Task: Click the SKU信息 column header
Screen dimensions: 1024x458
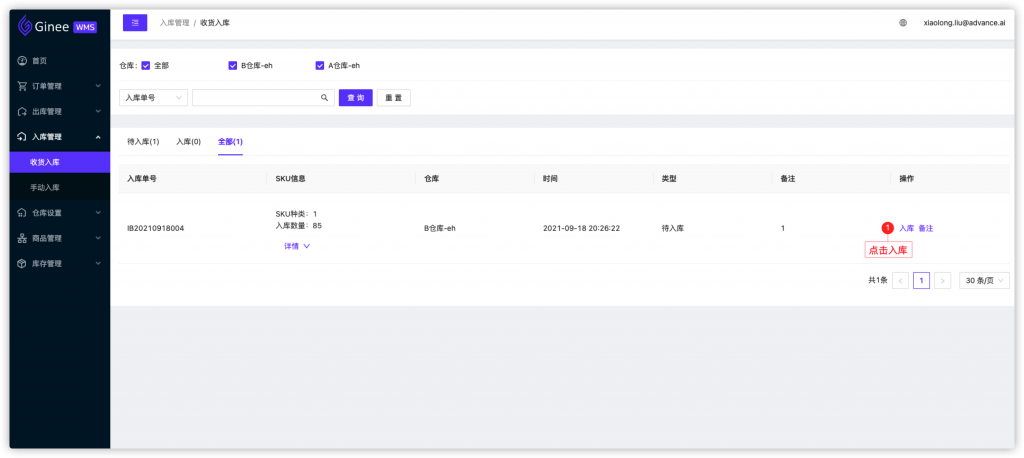Action: pos(291,178)
